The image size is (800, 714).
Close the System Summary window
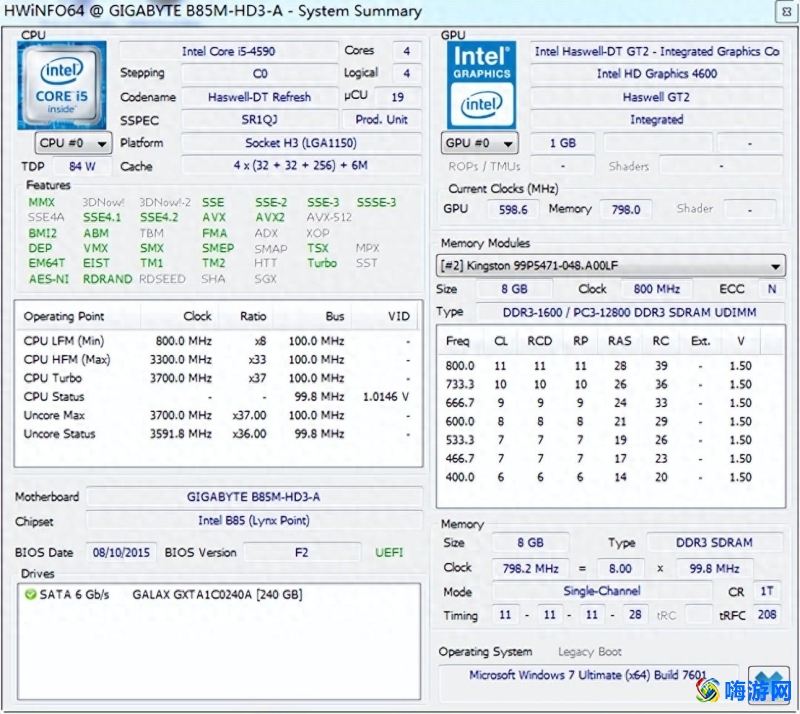tap(786, 11)
